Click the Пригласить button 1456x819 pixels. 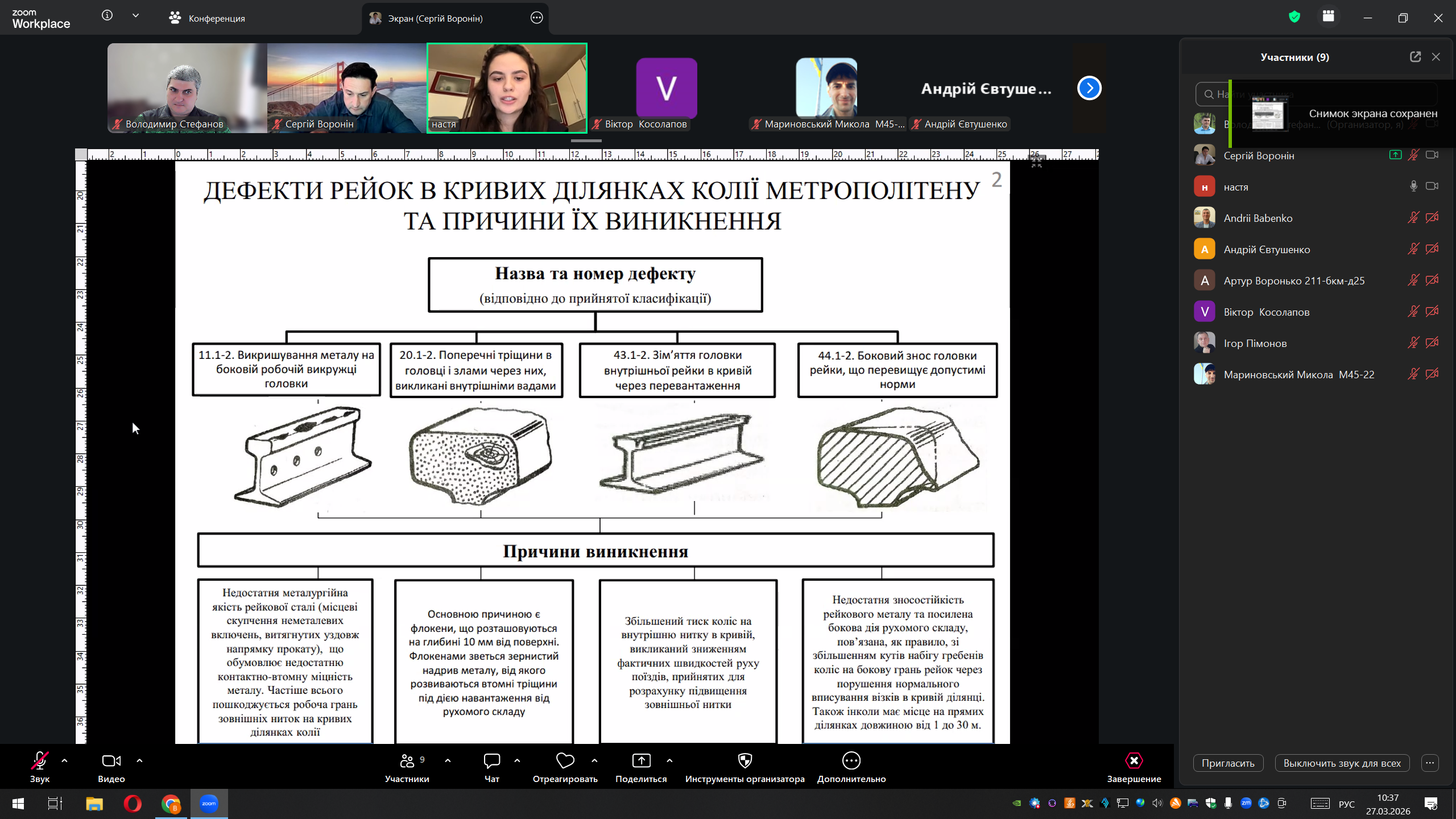(x=1228, y=763)
